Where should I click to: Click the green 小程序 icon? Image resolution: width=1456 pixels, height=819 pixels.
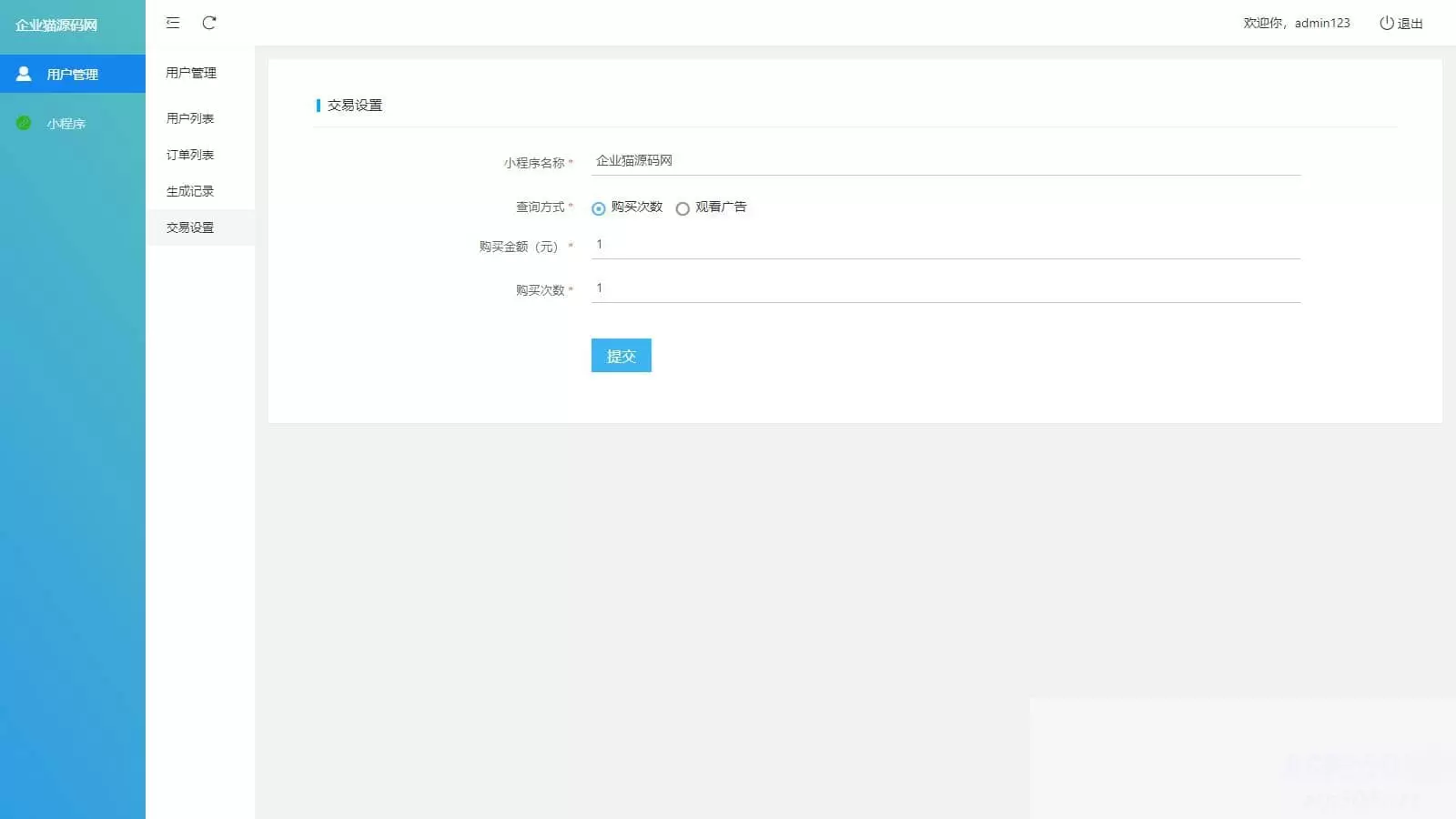(24, 123)
